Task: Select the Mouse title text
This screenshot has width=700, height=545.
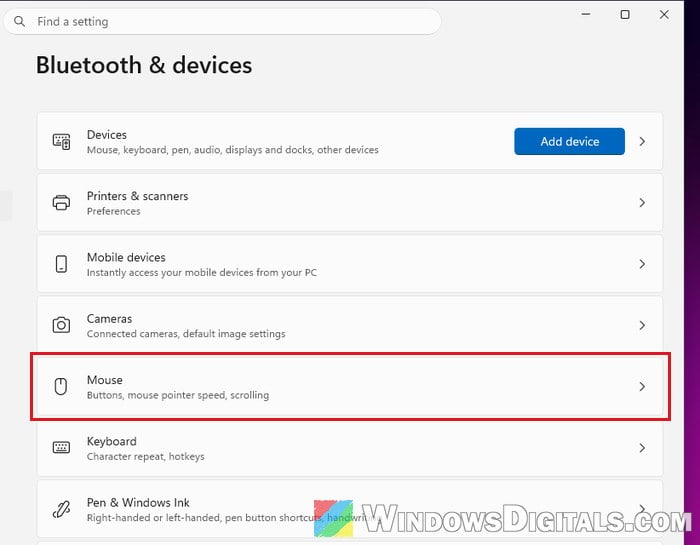Action: coord(104,380)
